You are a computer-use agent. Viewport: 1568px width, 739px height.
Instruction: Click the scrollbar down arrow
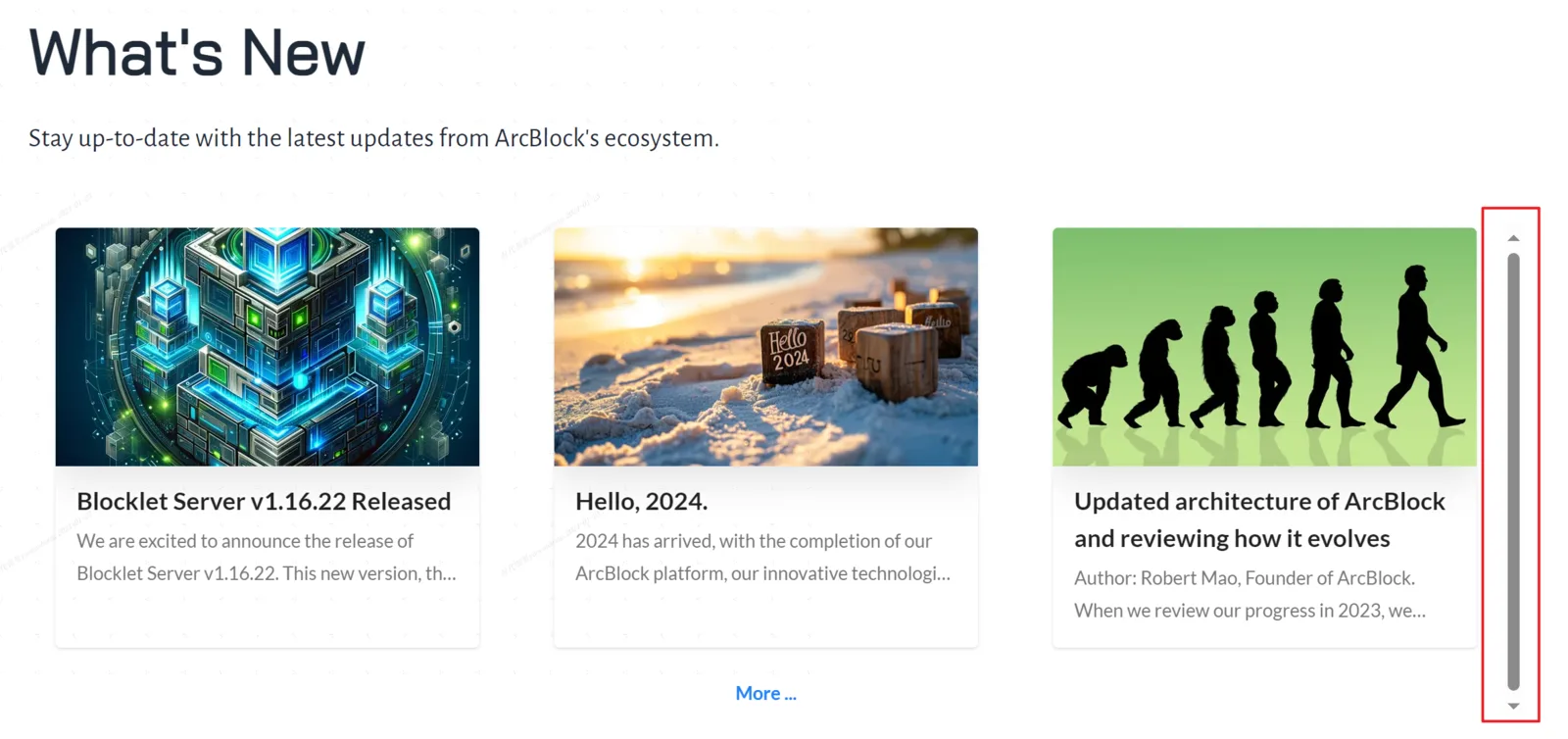[1513, 706]
